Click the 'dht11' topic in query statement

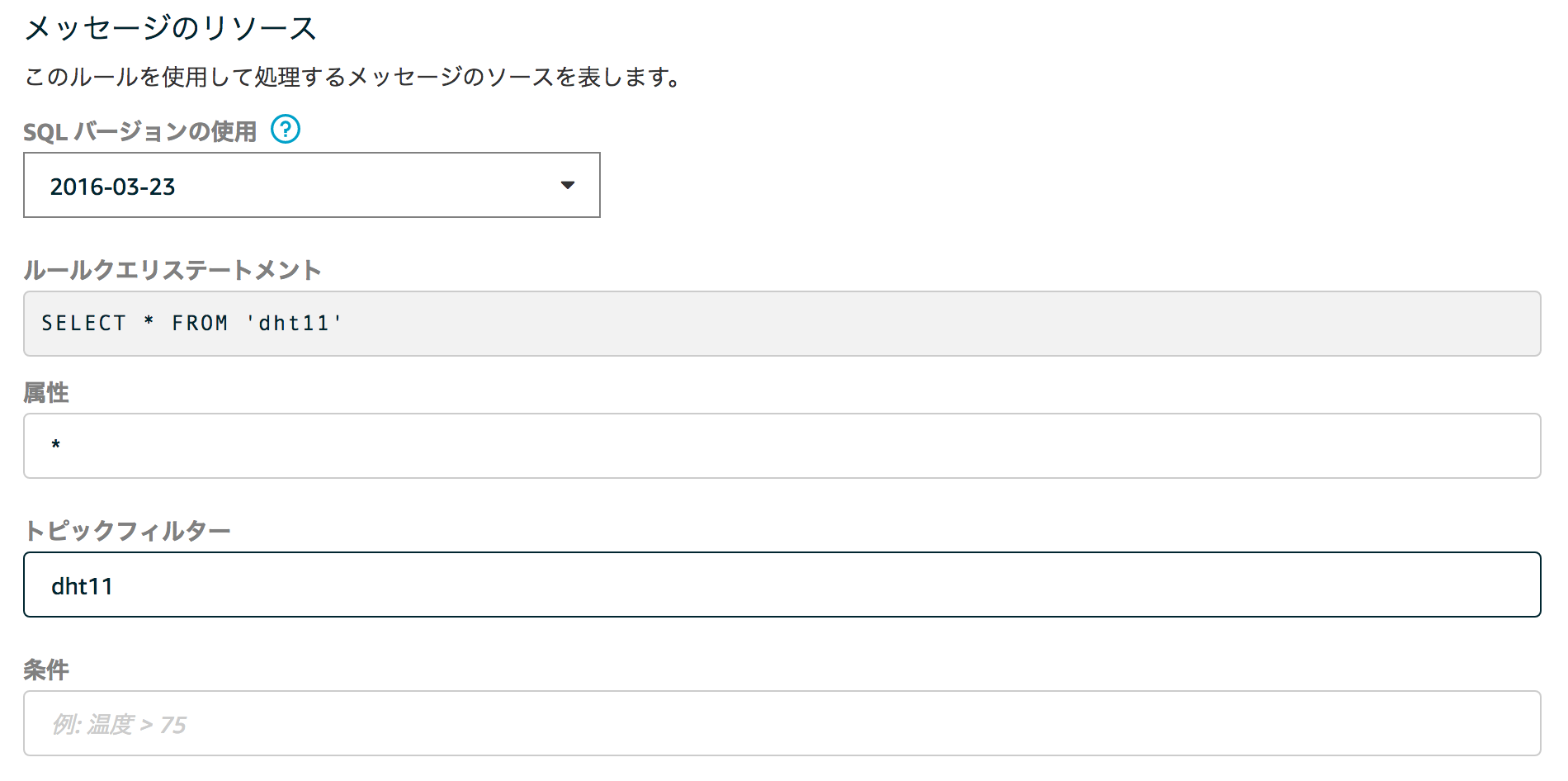point(294,323)
